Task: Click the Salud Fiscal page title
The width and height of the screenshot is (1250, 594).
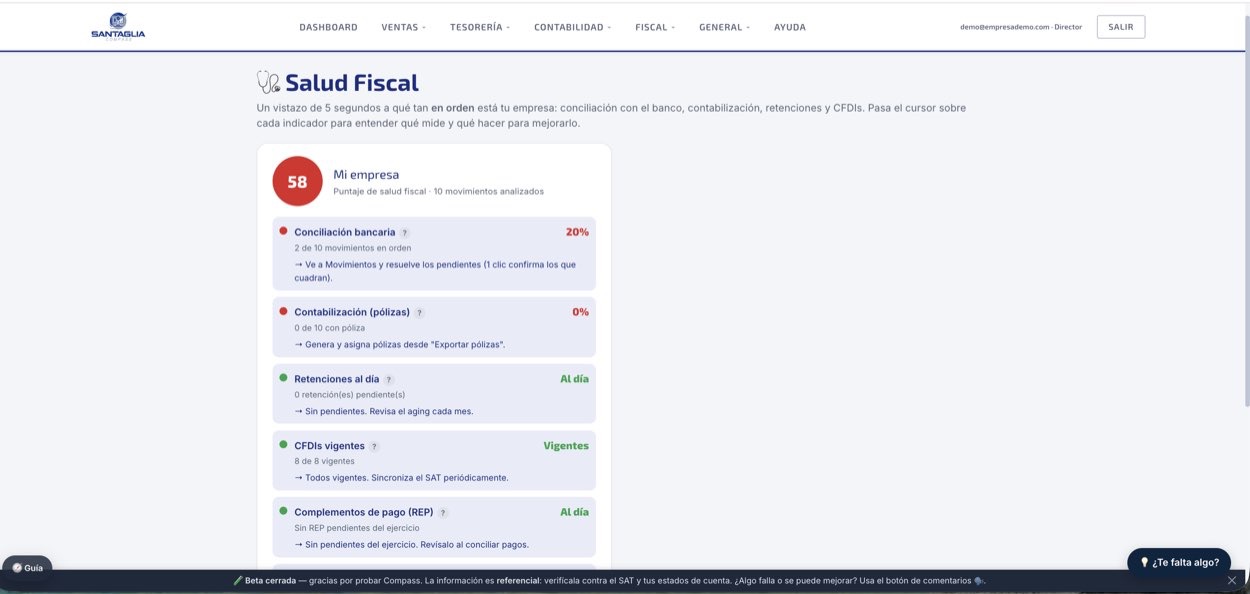Action: click(x=352, y=83)
